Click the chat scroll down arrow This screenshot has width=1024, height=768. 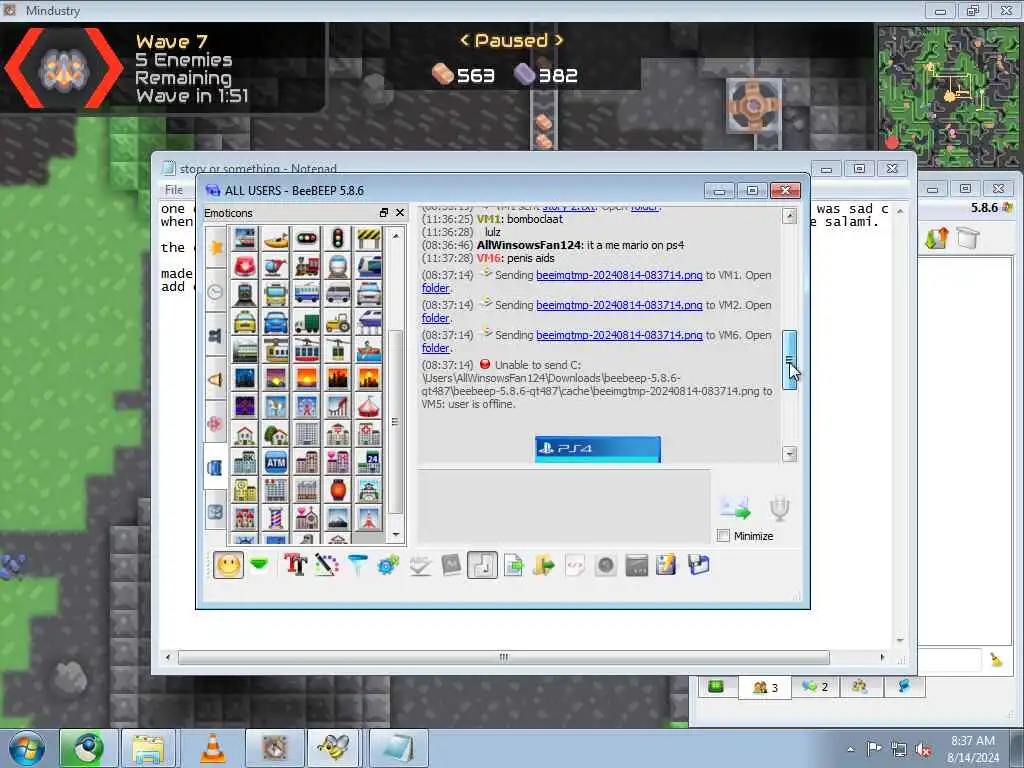(790, 454)
